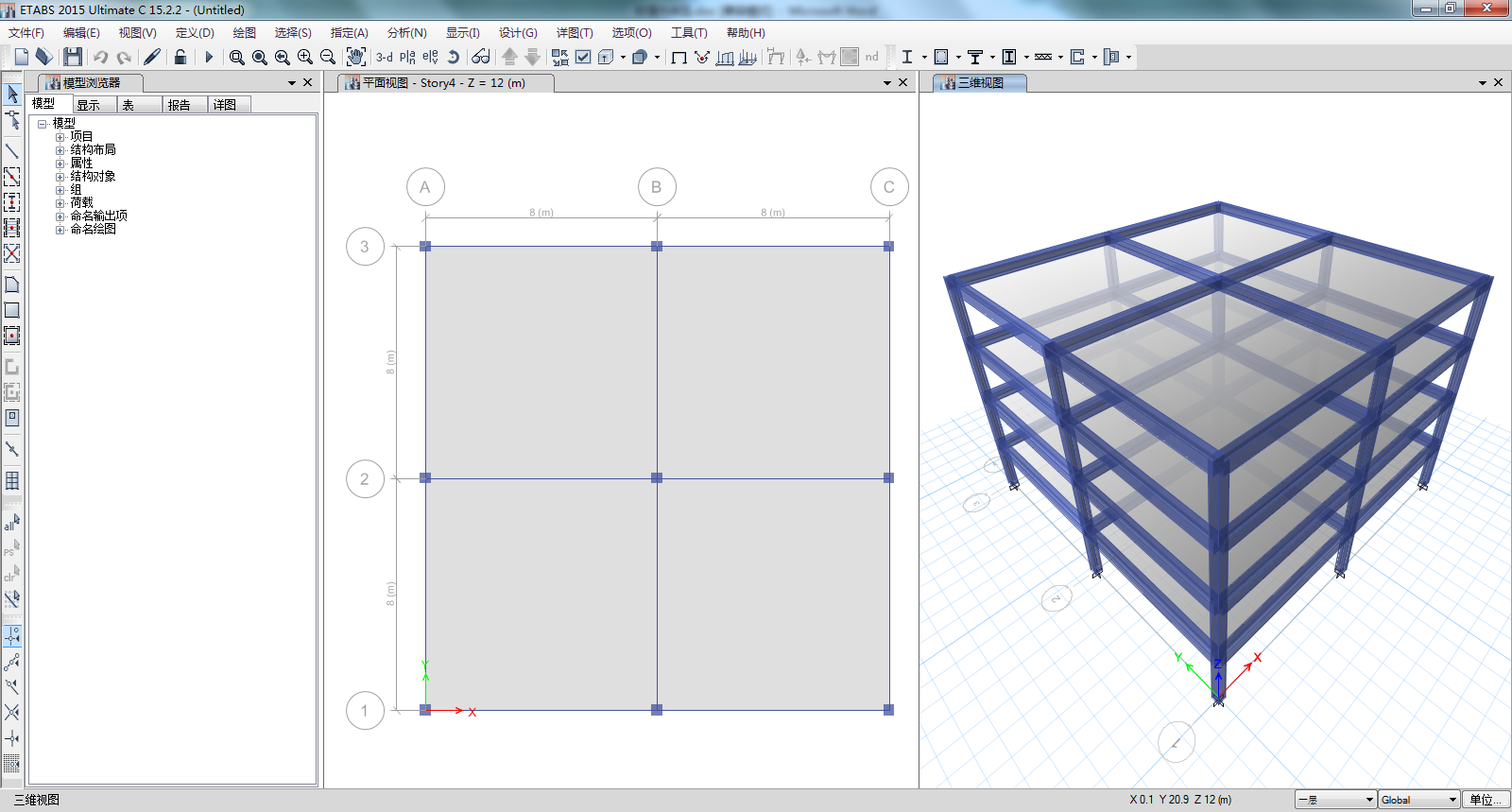
Task: Switch to the 显示 tab in model browser
Action: click(89, 105)
